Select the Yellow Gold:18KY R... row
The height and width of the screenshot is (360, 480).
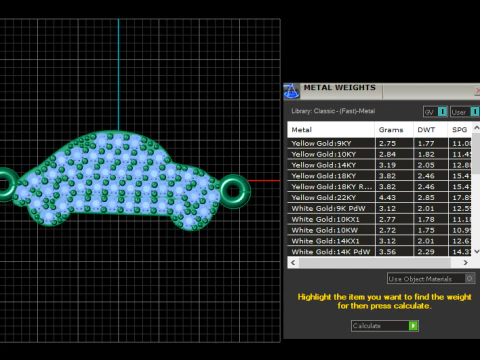(379, 187)
